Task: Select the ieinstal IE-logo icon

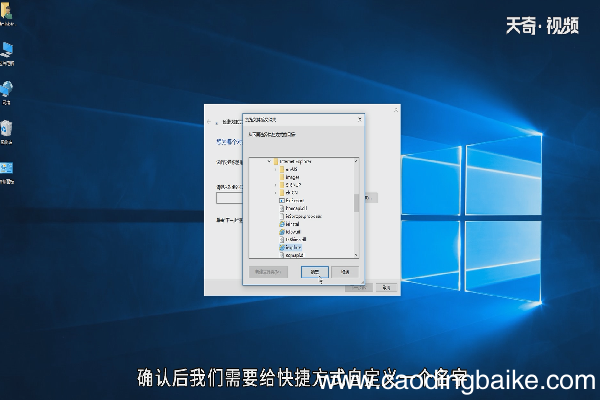Action: (282, 224)
